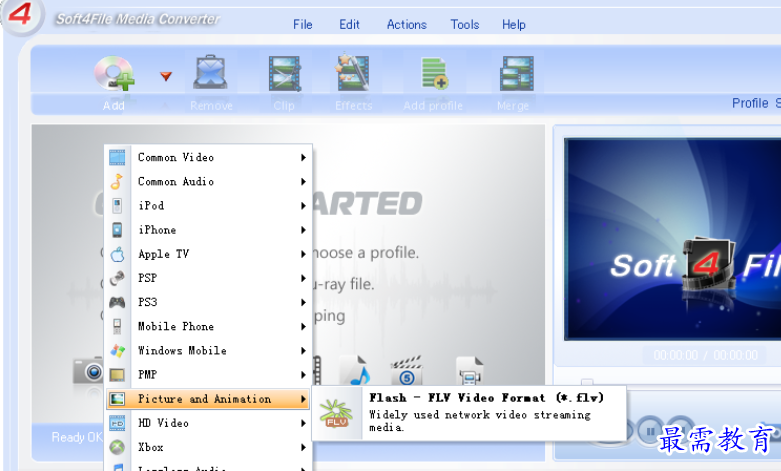
Task: Click the PSP console icon
Action: 117,278
